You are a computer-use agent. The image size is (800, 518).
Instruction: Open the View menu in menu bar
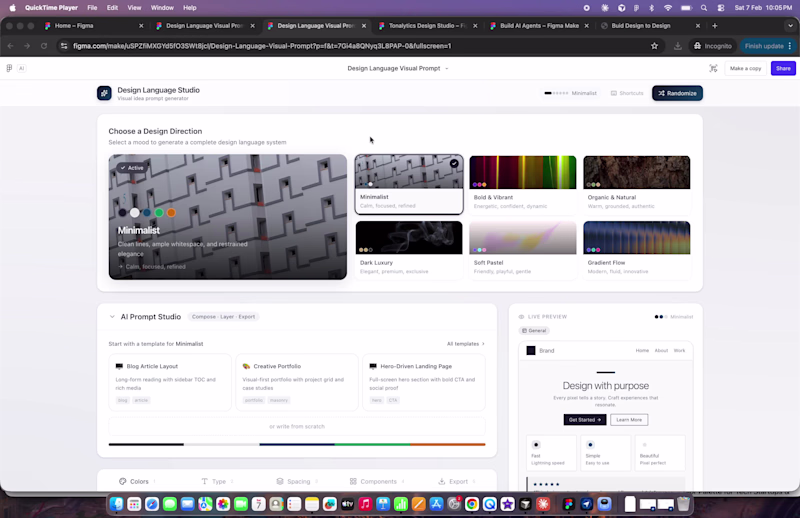pos(134,8)
